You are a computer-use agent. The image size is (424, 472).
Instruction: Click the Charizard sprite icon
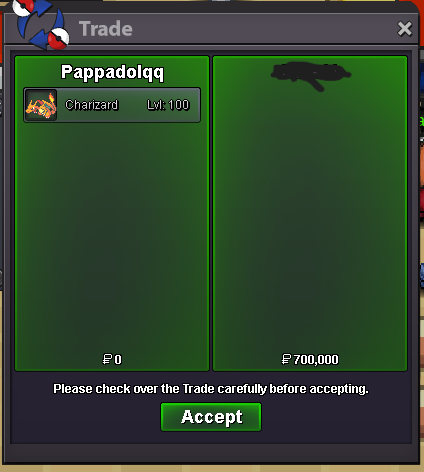coord(41,105)
